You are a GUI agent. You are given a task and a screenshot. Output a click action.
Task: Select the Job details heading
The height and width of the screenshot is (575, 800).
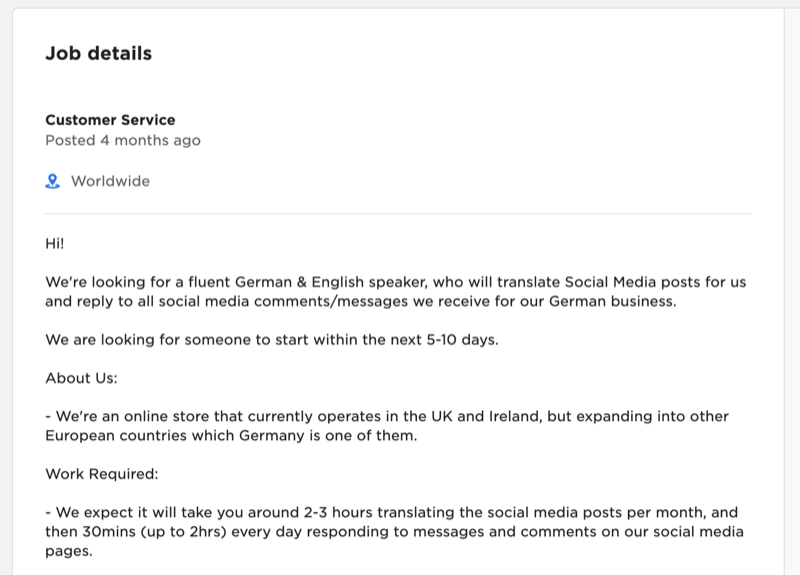pyautogui.click(x=98, y=53)
